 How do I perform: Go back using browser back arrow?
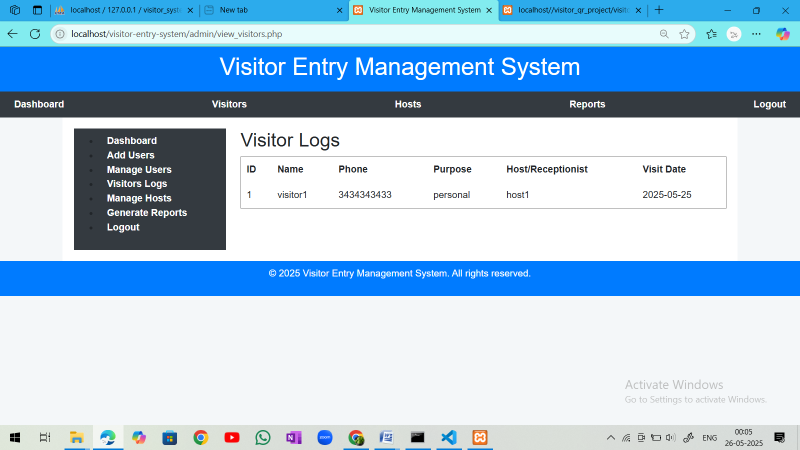(x=12, y=34)
